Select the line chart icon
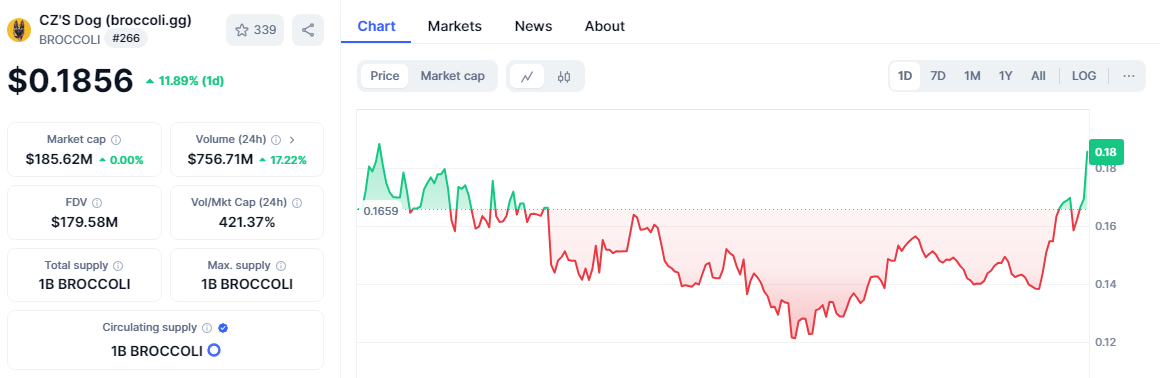This screenshot has height=378, width=1160. click(527, 76)
